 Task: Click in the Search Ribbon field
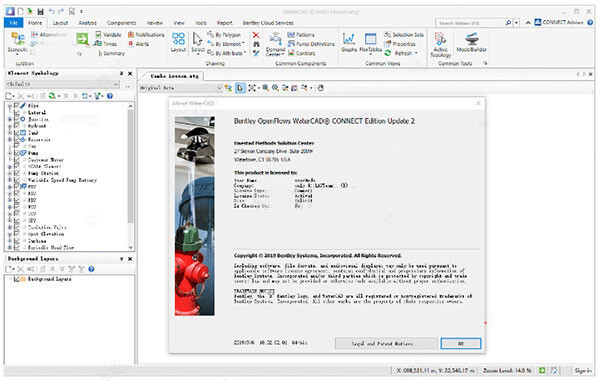click(x=471, y=23)
